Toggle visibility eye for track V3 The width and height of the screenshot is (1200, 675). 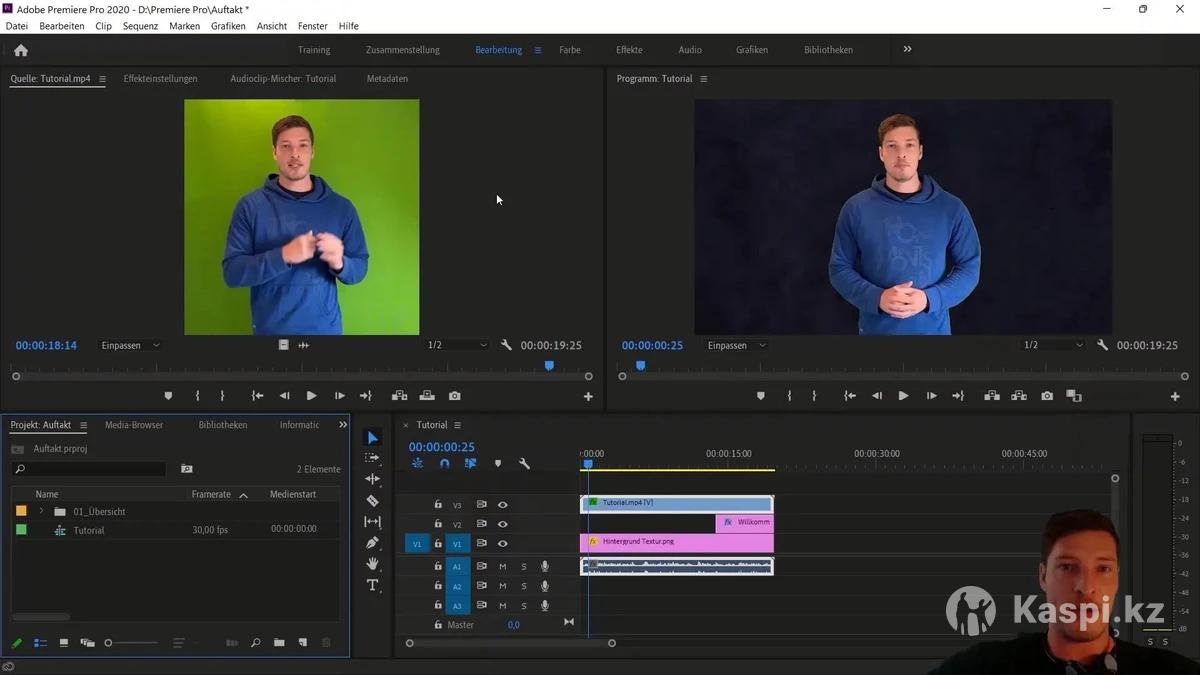pyautogui.click(x=502, y=505)
